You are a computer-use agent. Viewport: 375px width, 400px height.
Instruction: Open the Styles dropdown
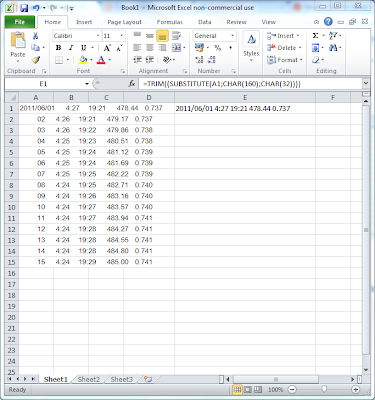[251, 47]
